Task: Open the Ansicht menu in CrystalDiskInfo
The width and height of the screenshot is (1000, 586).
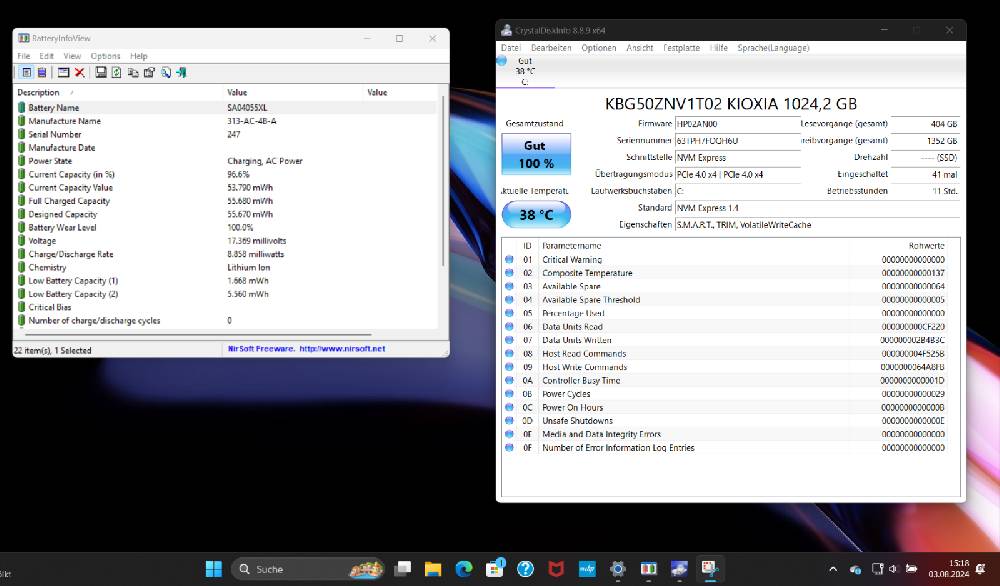Action: [x=640, y=48]
